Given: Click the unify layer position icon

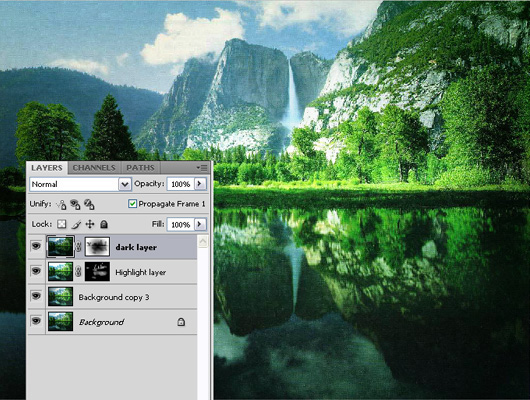Looking at the screenshot, I should 61,204.
